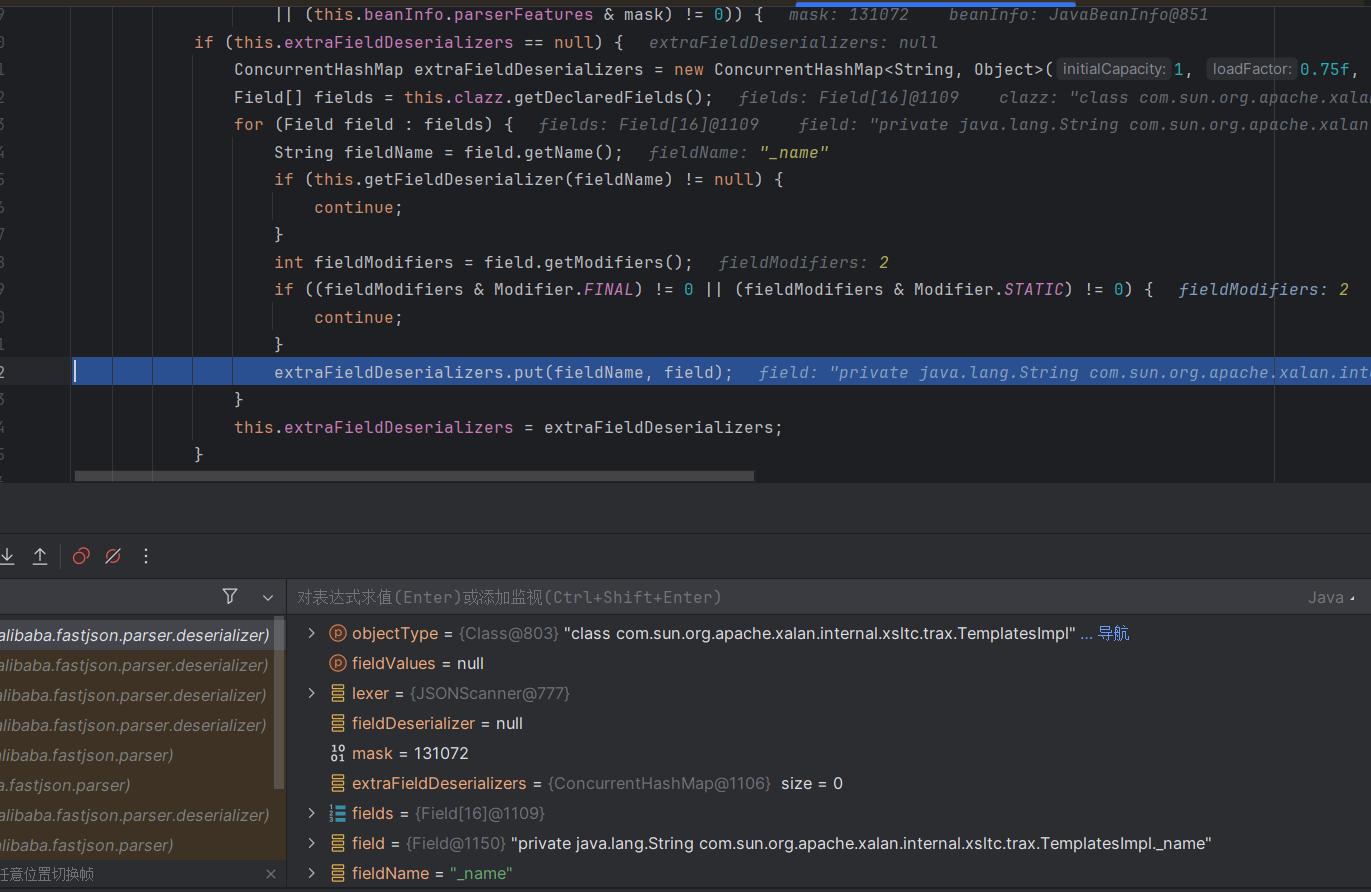This screenshot has width=1371, height=892.
Task: Click the Modifier.FINAL check condition line
Action: [714, 289]
